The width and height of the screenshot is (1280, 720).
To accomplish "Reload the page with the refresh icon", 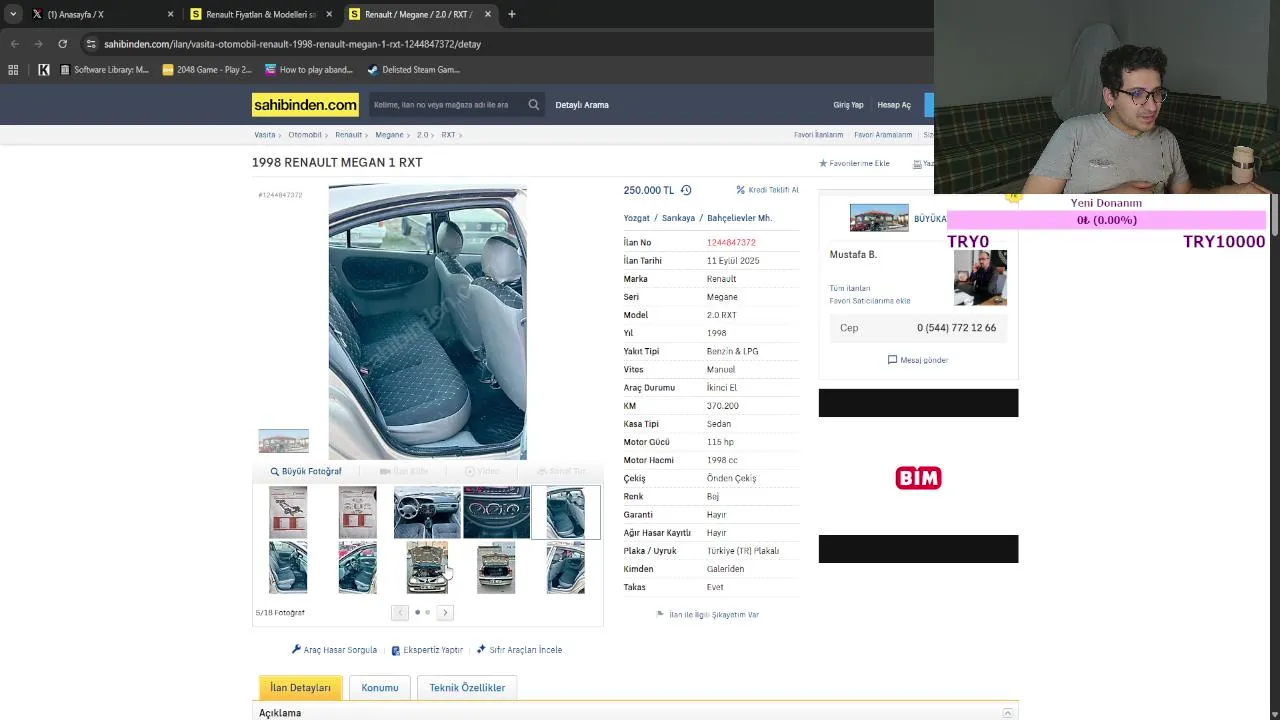I will (x=62, y=44).
